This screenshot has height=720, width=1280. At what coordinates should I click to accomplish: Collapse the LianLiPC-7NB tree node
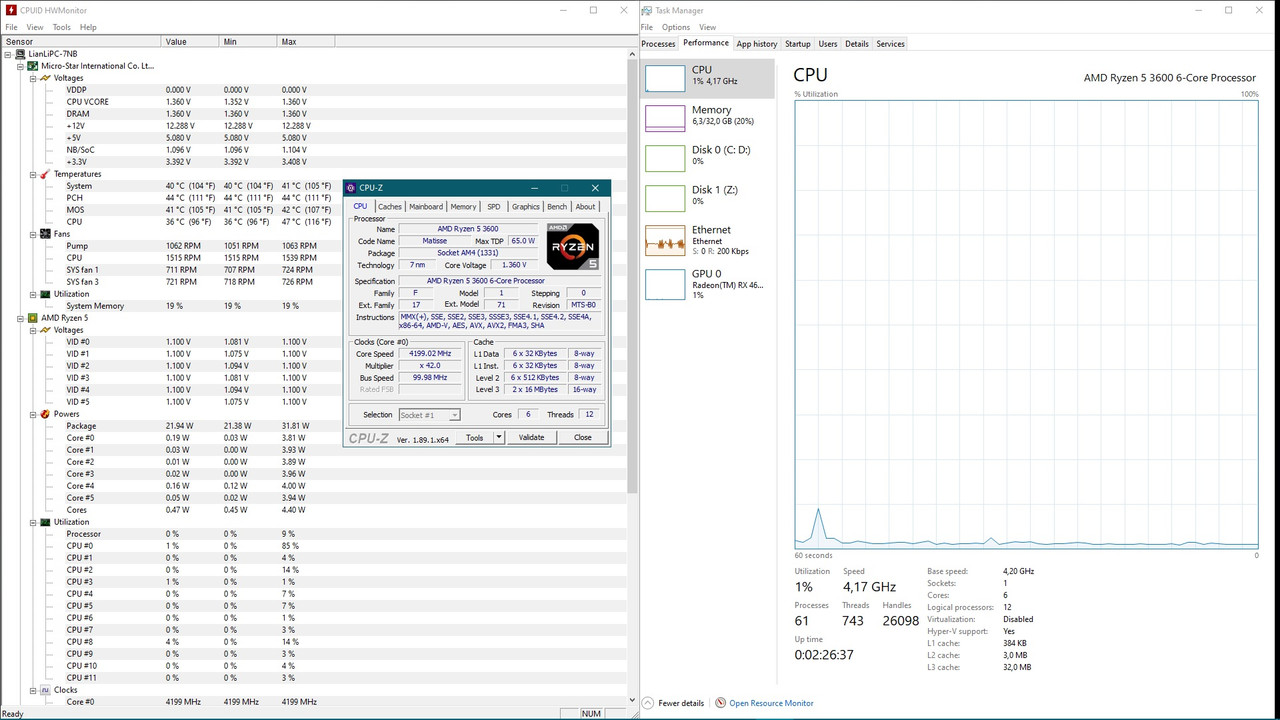pyautogui.click(x=9, y=54)
